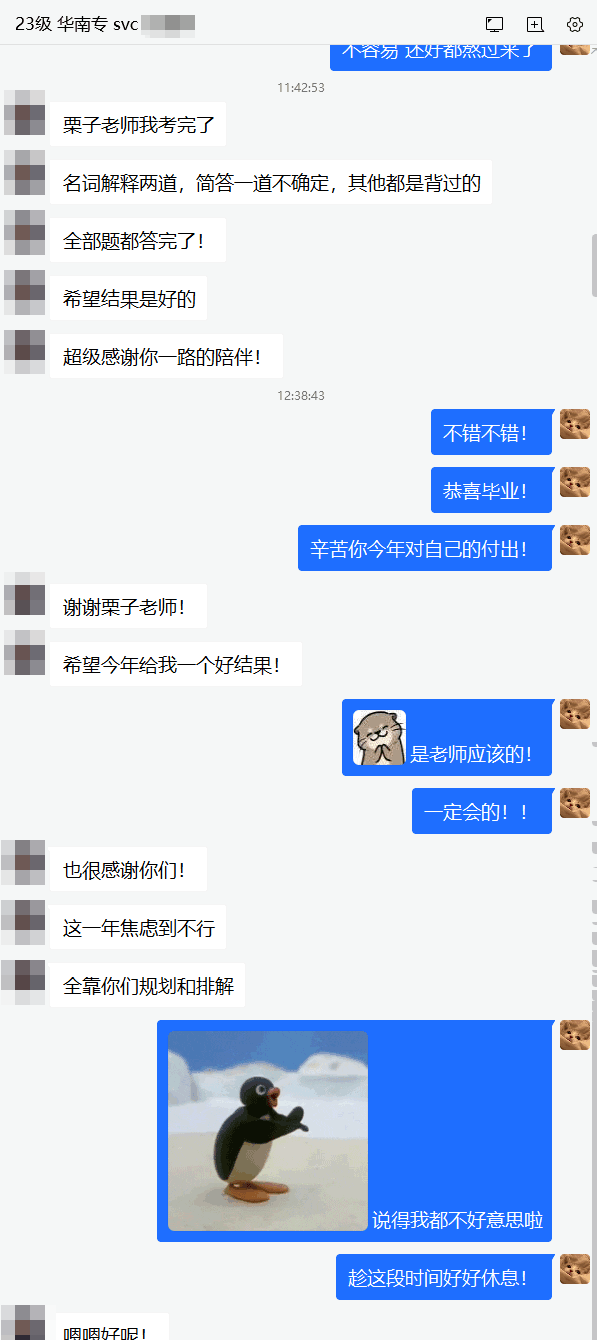The height and width of the screenshot is (1340, 597).
Task: Click the message 希望今年给我一个好结果!
Action: pos(176,664)
